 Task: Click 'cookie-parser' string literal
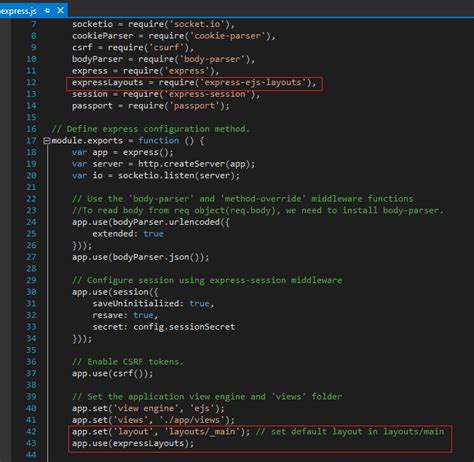pyautogui.click(x=228, y=36)
